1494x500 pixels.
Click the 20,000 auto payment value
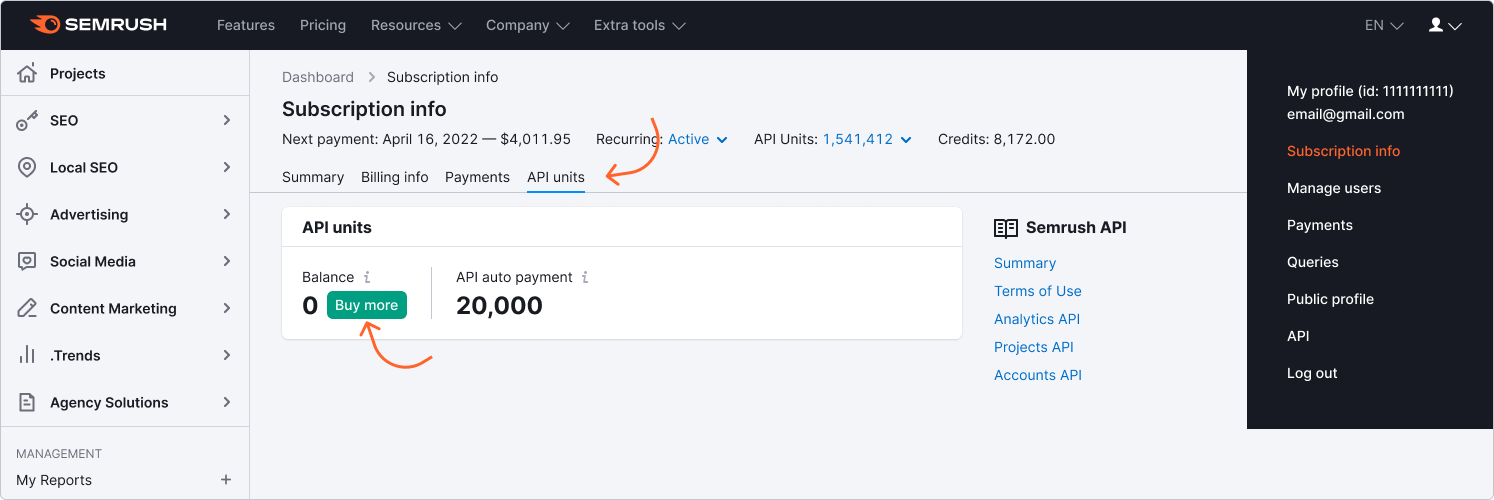point(499,305)
